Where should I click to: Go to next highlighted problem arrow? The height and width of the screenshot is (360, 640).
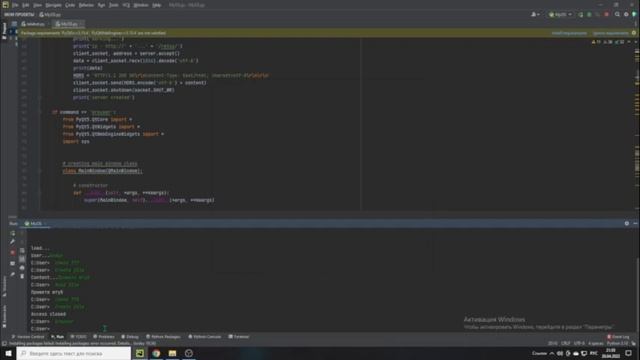click(x=636, y=42)
